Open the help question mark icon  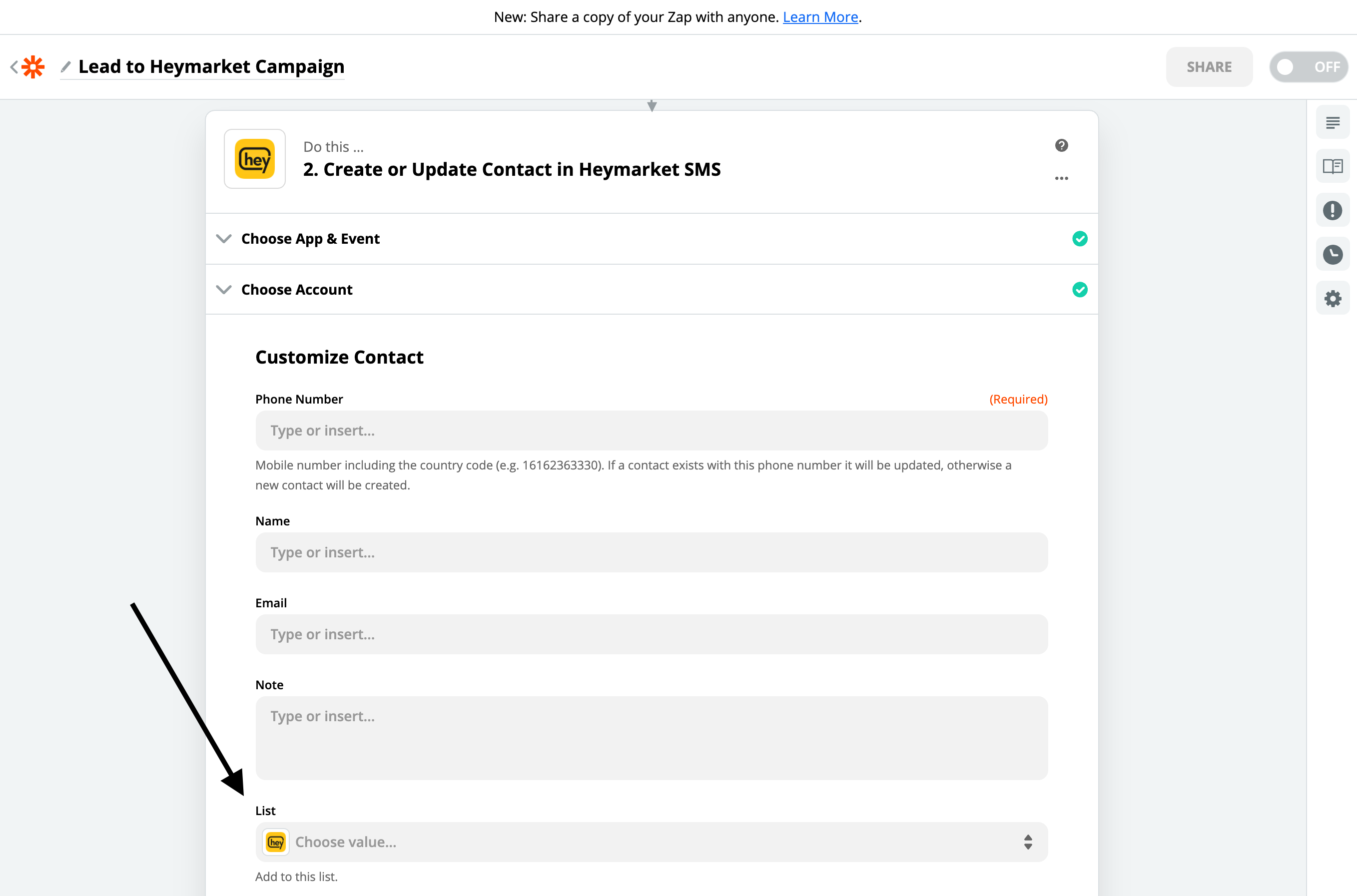click(1062, 145)
